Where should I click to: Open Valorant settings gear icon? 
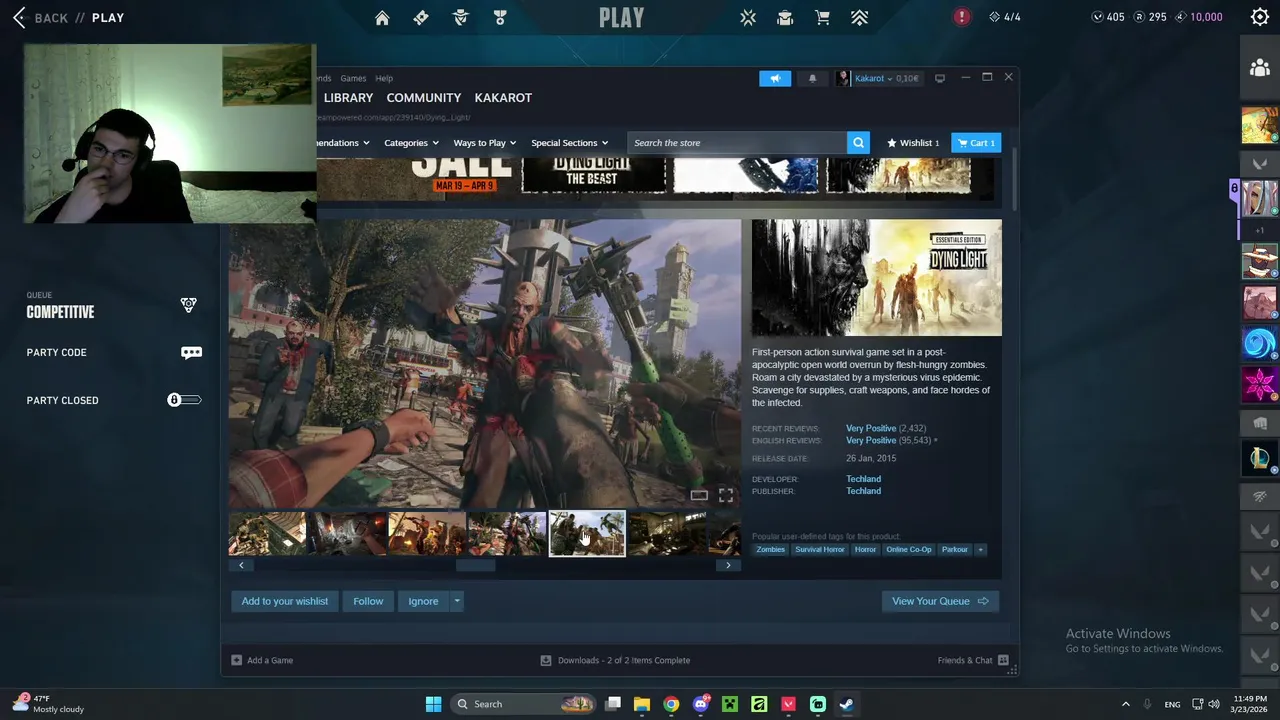pos(1260,17)
